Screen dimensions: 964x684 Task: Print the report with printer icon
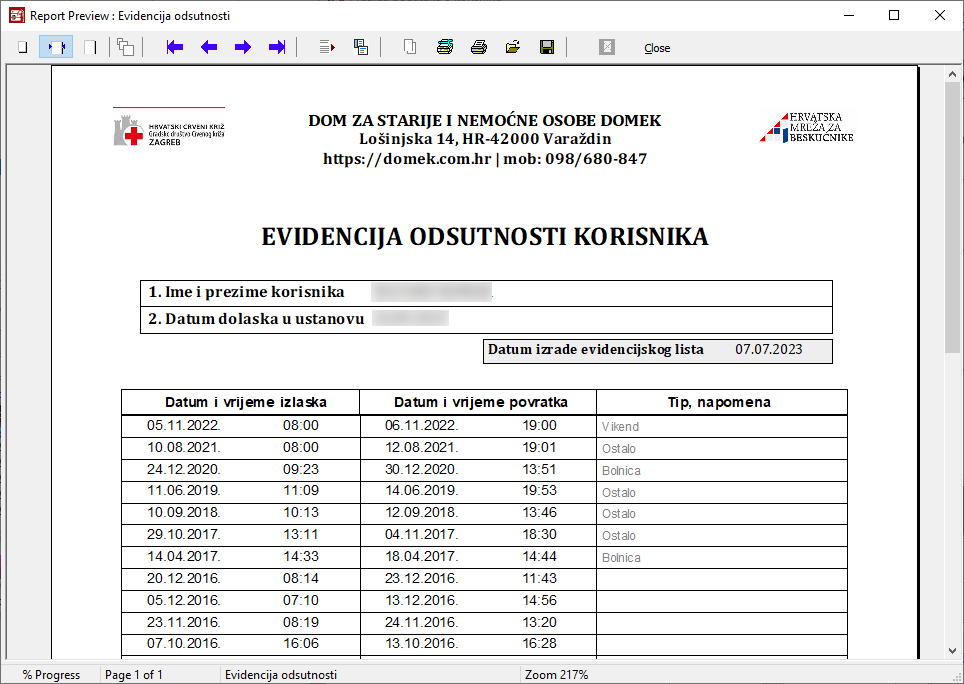[479, 47]
